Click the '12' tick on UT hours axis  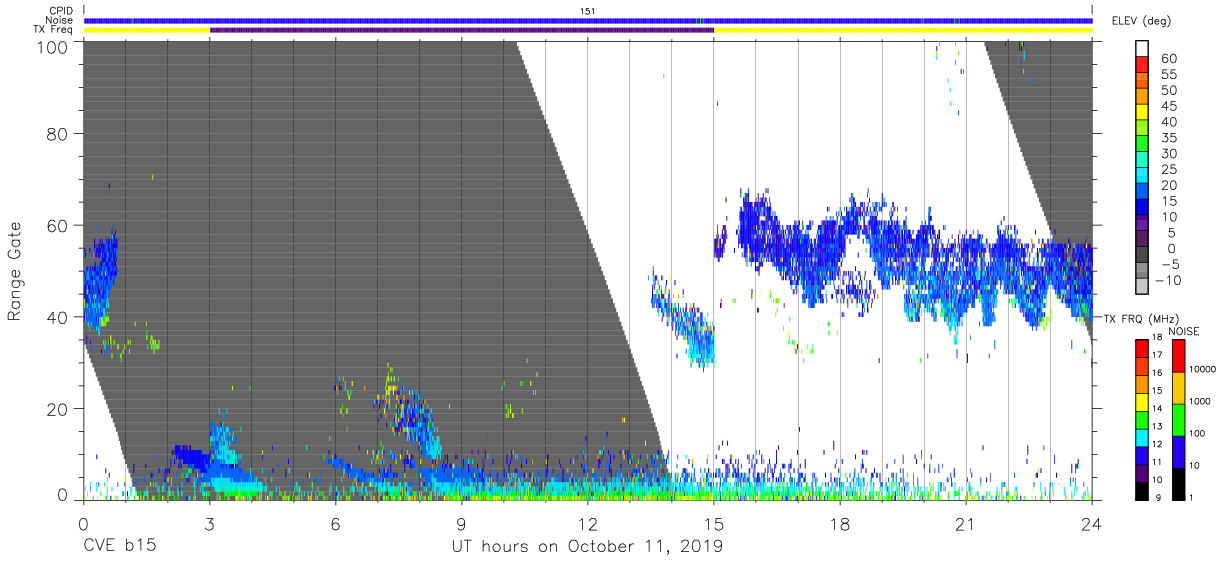tap(587, 523)
